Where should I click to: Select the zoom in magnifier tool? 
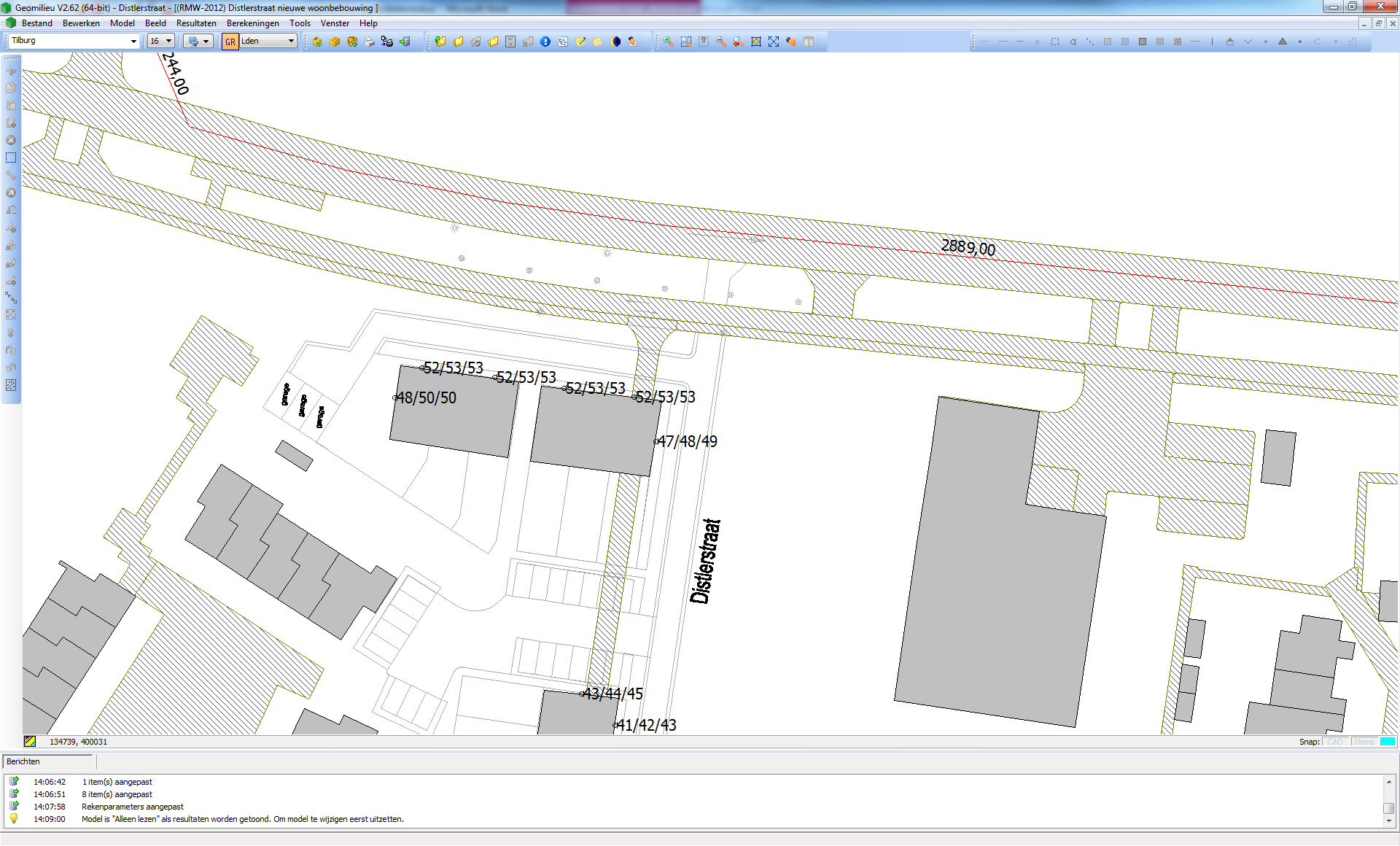coord(668,42)
